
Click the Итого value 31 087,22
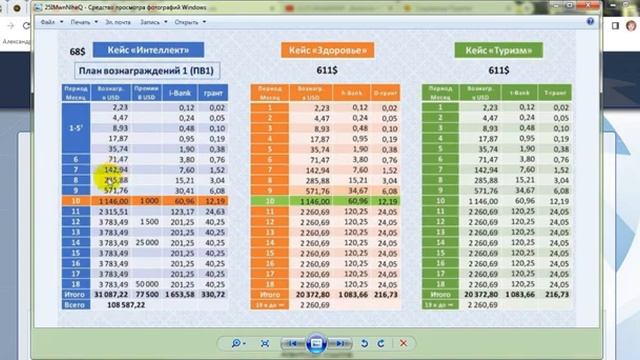pos(111,294)
